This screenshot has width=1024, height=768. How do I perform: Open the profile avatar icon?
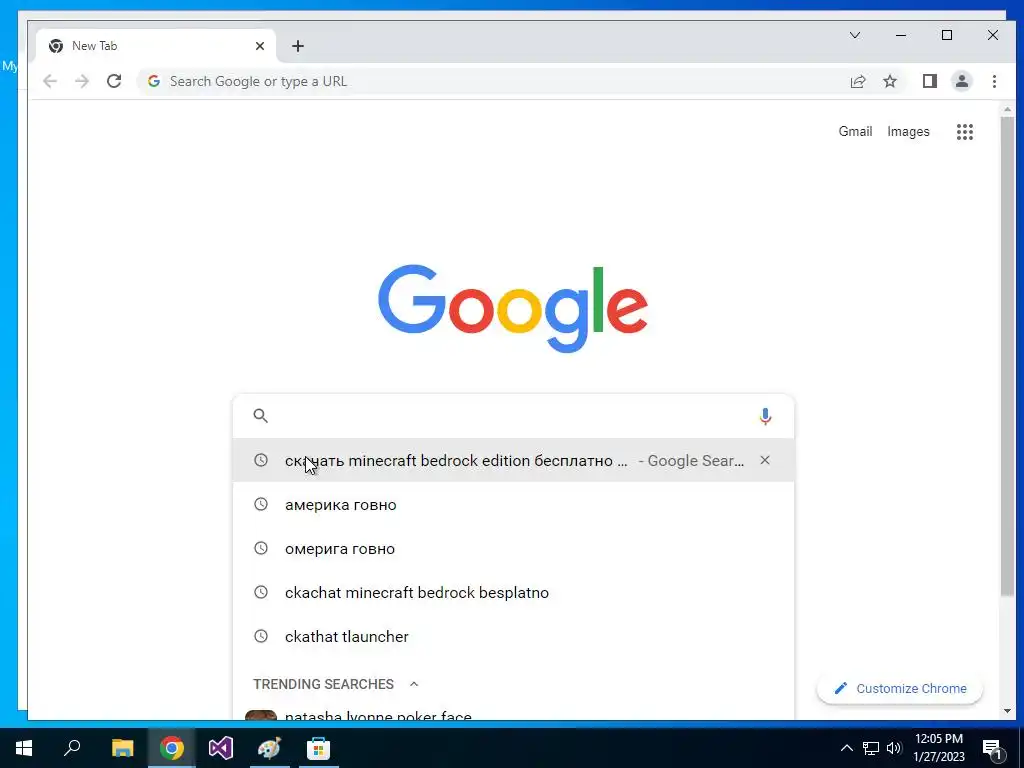pyautogui.click(x=962, y=82)
